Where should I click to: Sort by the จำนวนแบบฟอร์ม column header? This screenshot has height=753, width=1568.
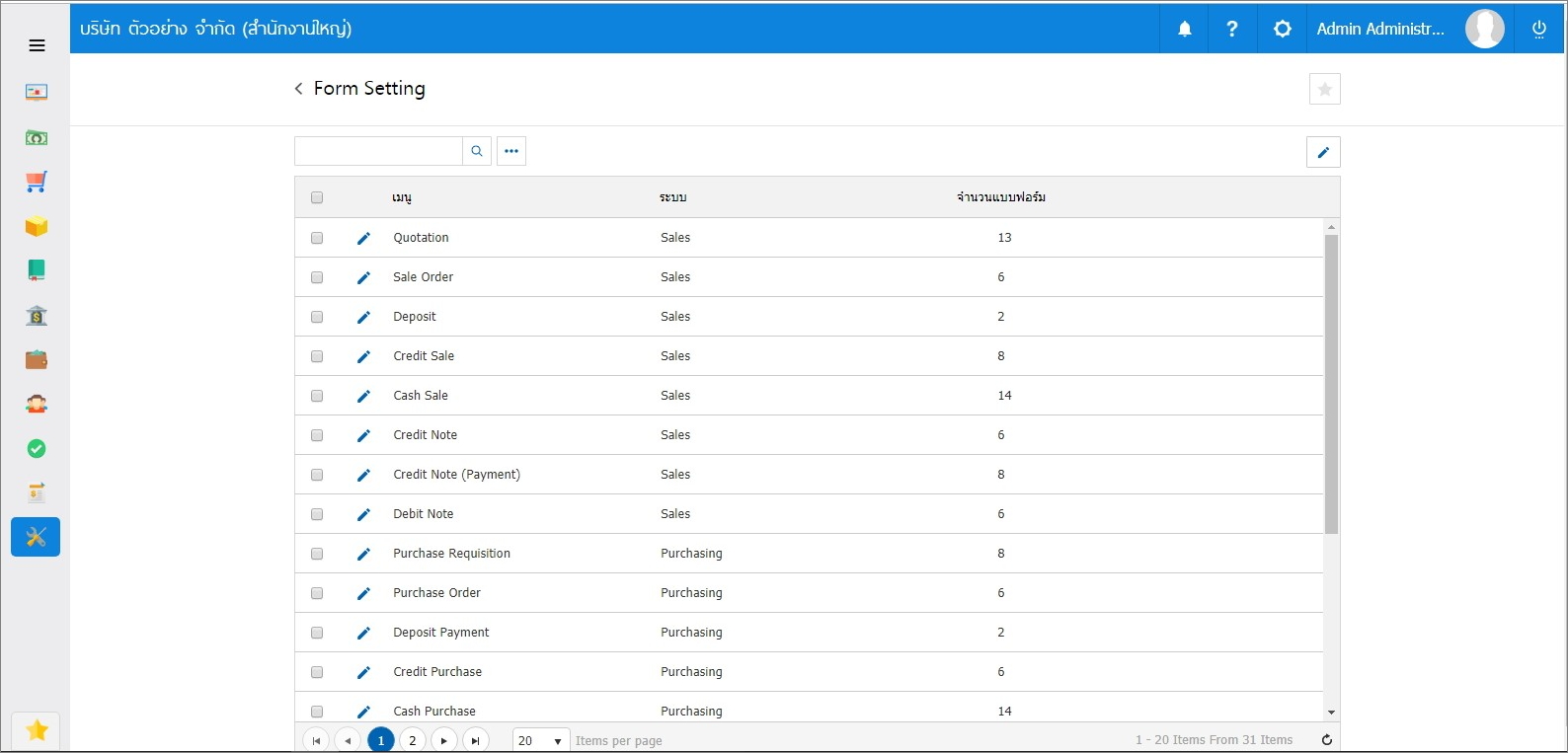pos(1001,197)
